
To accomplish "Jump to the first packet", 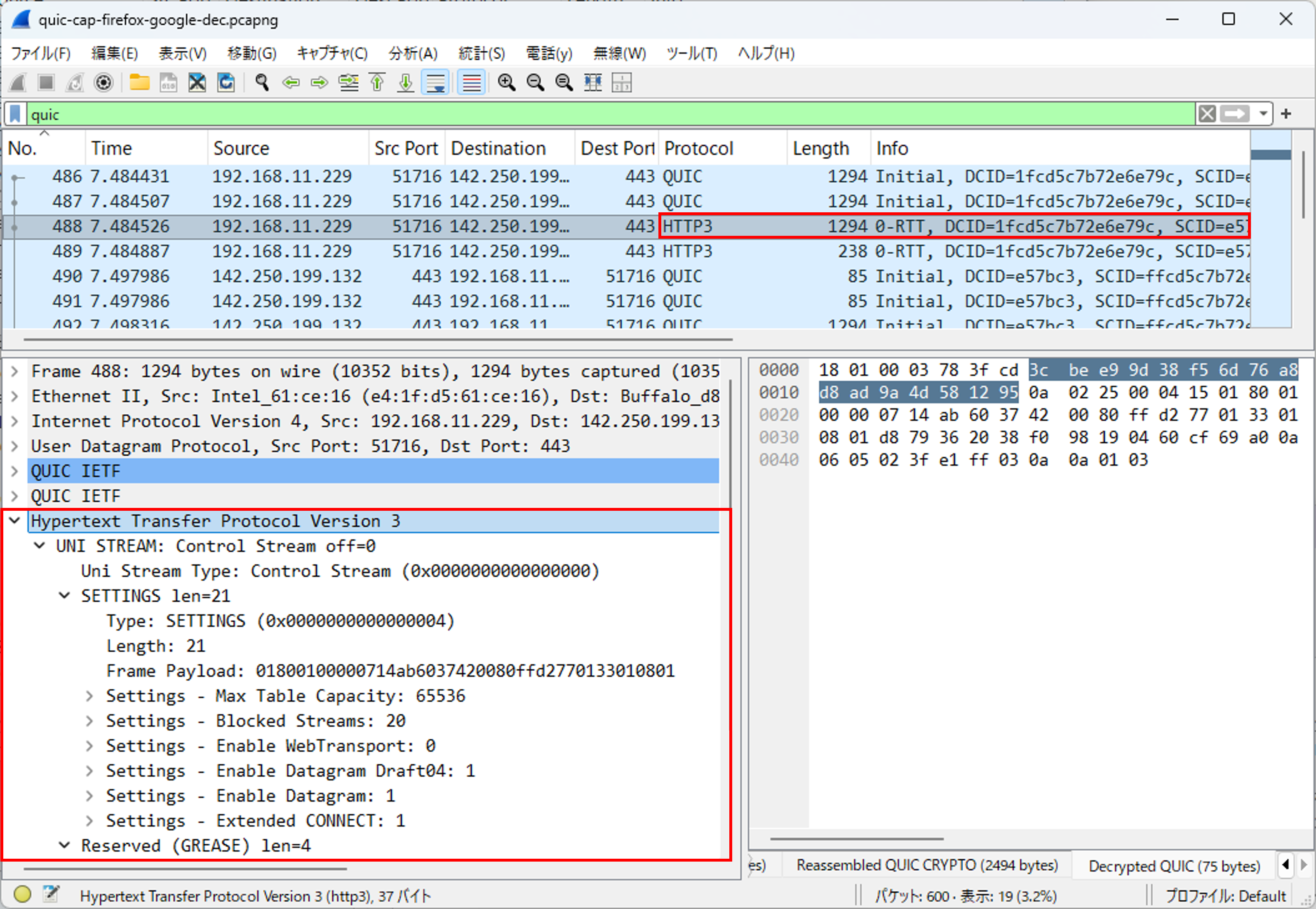I will click(x=377, y=82).
